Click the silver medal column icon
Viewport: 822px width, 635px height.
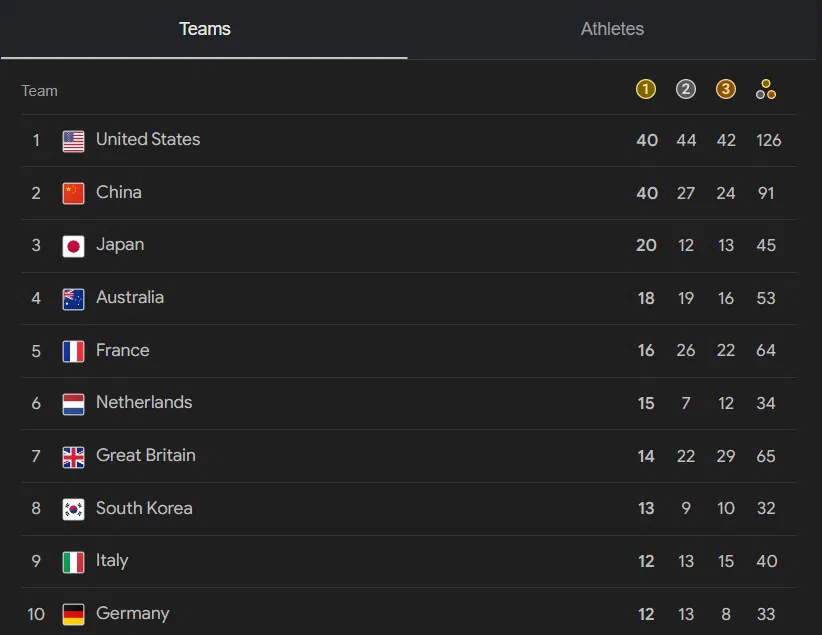[x=686, y=89]
